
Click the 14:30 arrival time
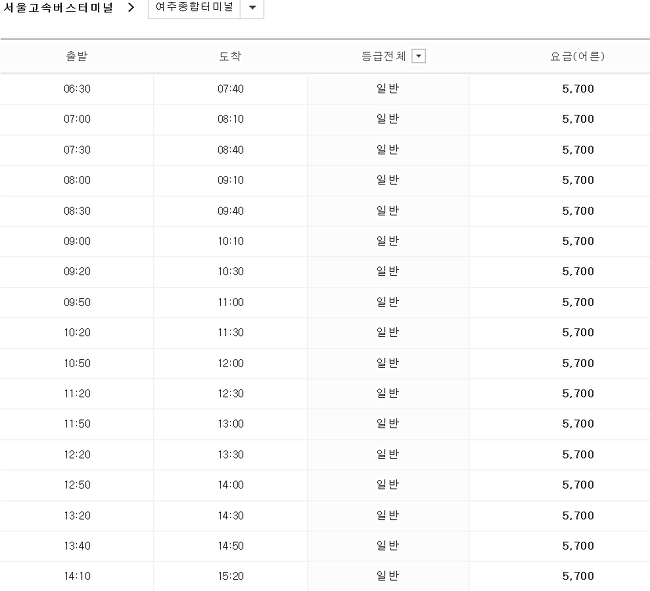tap(230, 515)
